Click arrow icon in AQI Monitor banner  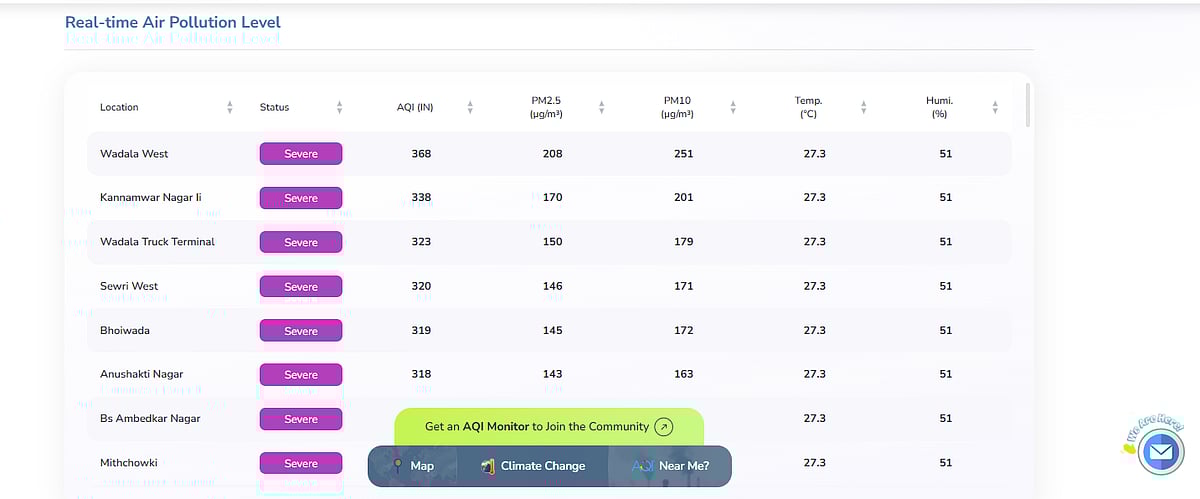(663, 427)
